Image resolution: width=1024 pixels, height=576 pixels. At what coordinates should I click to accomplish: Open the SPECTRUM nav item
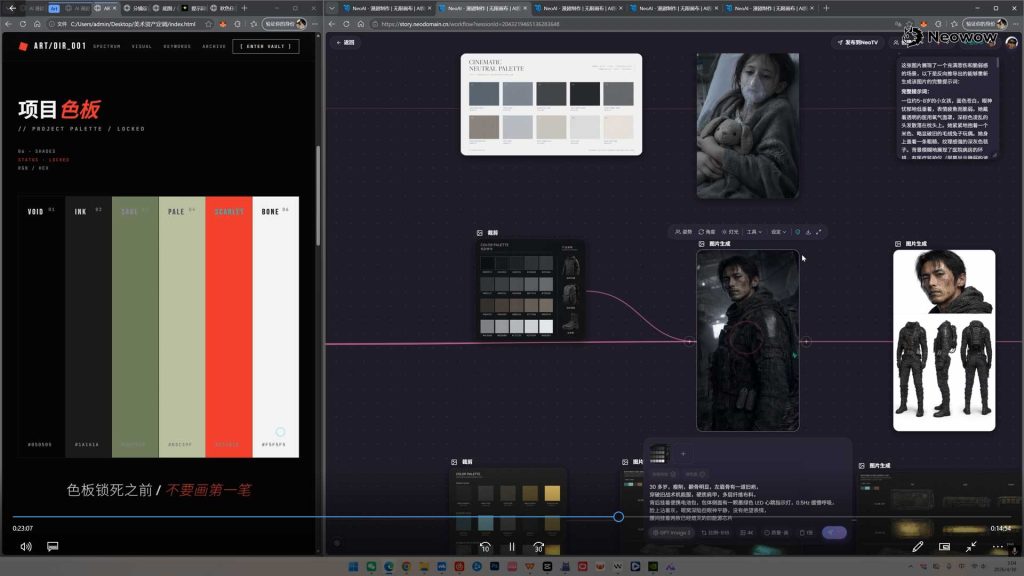click(107, 46)
